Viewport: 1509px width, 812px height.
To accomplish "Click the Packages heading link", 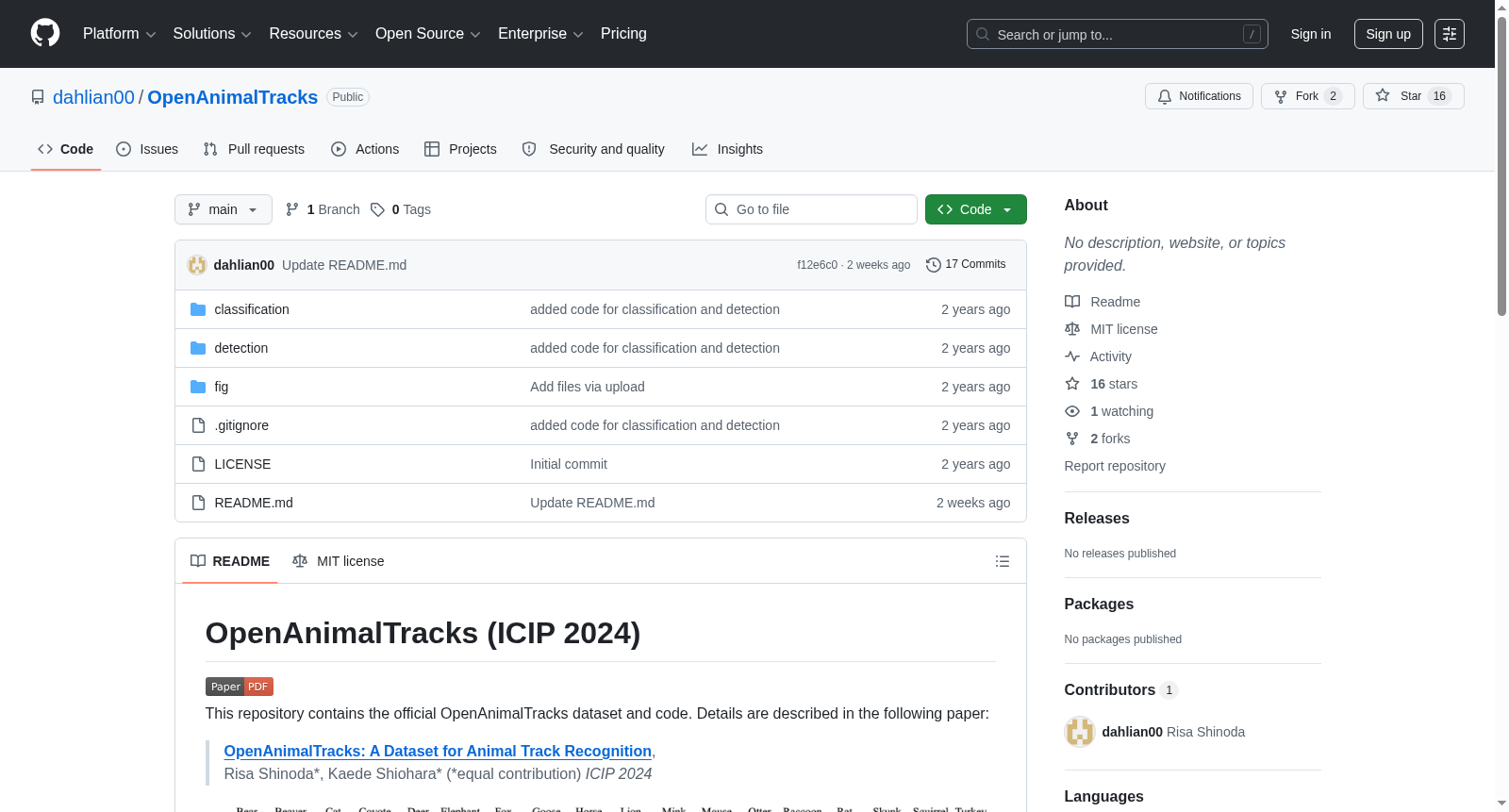I will 1099,604.
